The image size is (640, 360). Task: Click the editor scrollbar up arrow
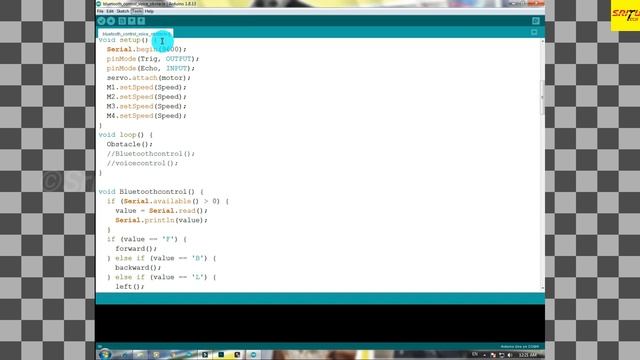[x=542, y=41]
